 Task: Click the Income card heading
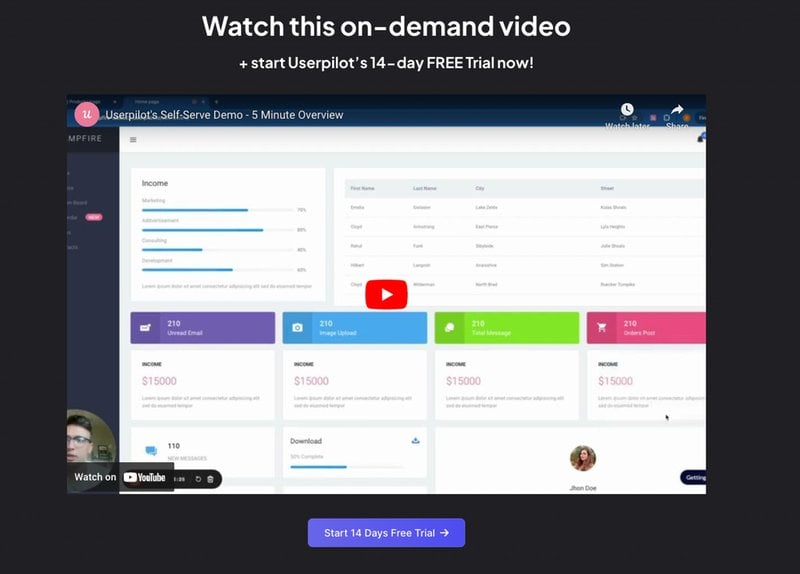tap(155, 183)
